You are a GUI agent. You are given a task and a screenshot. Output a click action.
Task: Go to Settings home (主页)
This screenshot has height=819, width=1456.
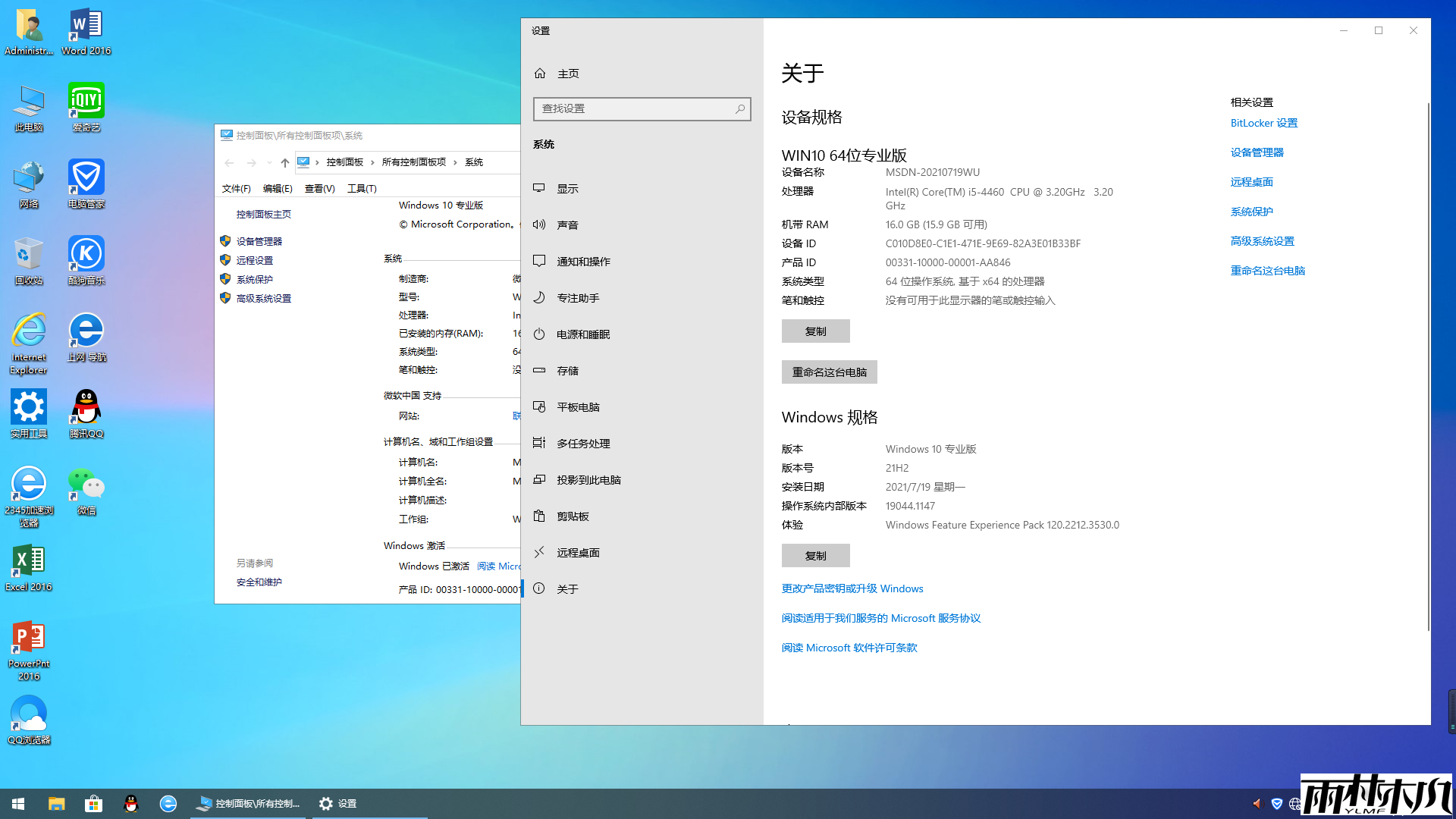[x=642, y=74]
